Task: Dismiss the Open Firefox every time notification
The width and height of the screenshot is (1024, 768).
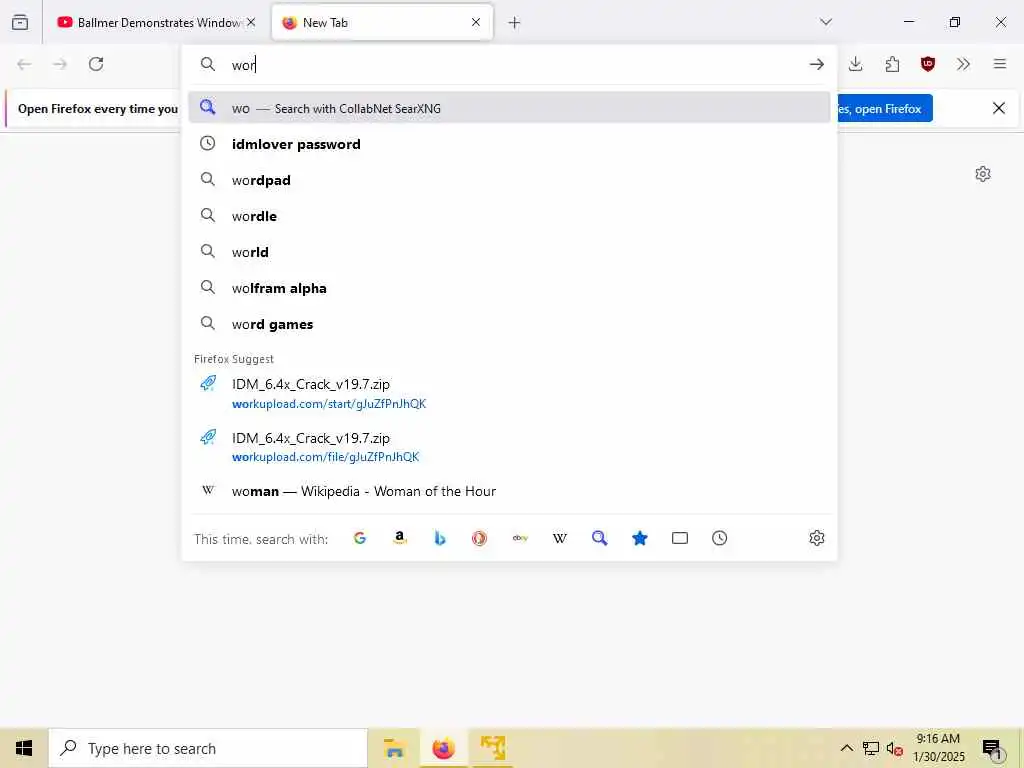Action: click(x=999, y=108)
